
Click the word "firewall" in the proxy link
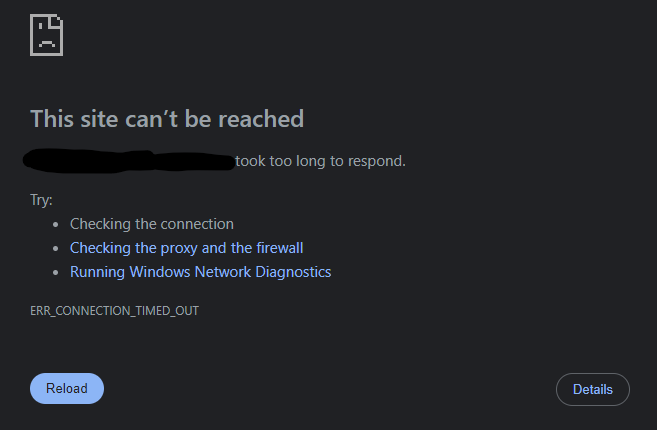pos(279,248)
